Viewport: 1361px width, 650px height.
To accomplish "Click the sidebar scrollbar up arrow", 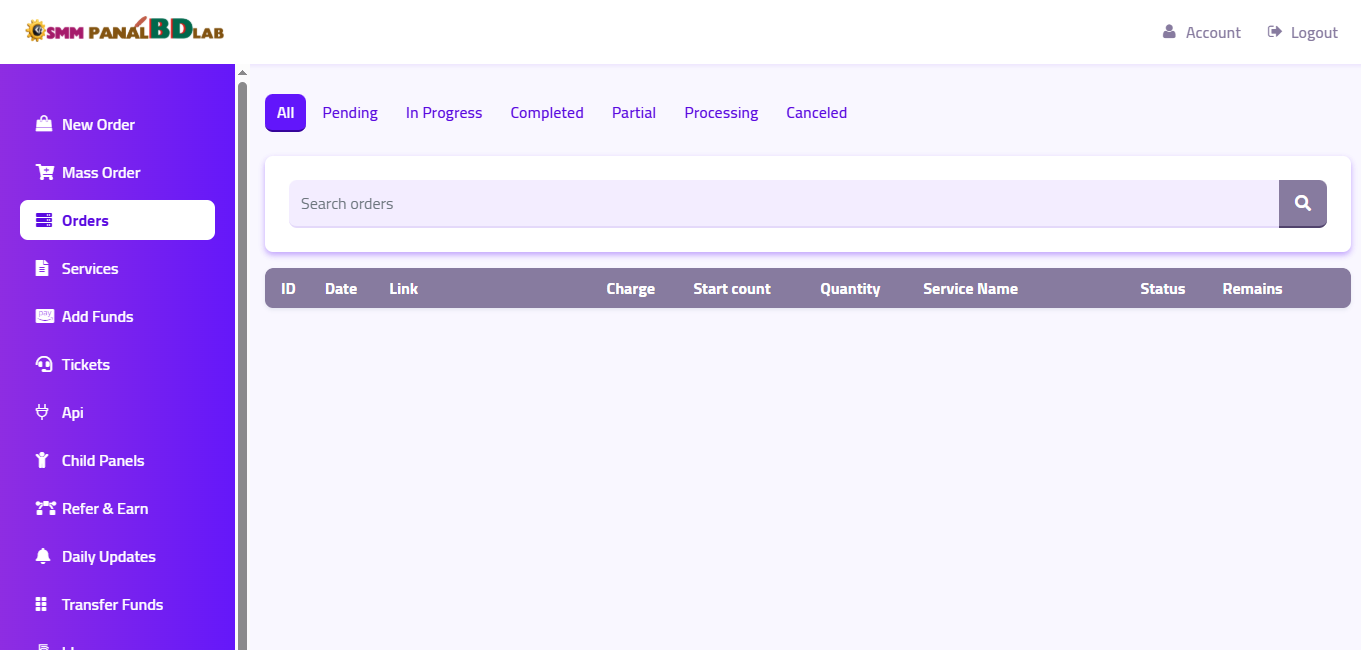I will (242, 72).
